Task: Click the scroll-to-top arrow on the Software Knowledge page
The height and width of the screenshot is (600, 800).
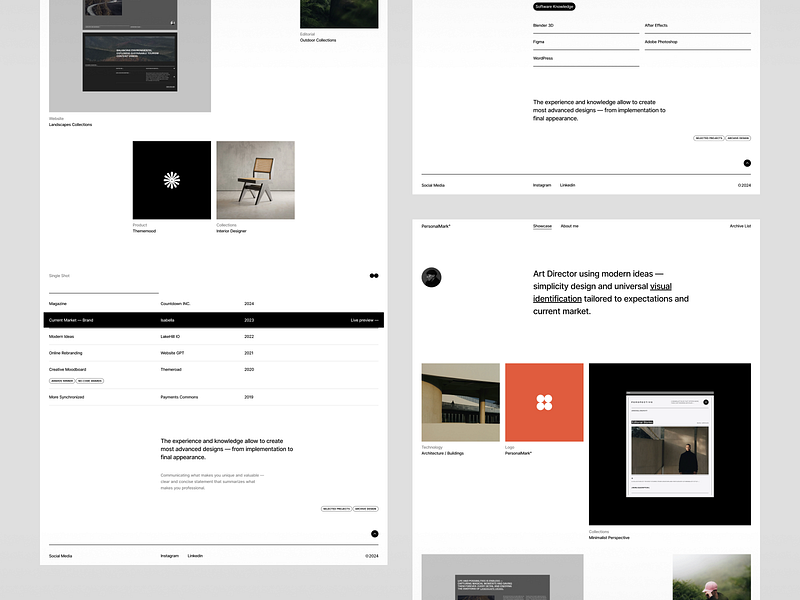Action: [747, 163]
